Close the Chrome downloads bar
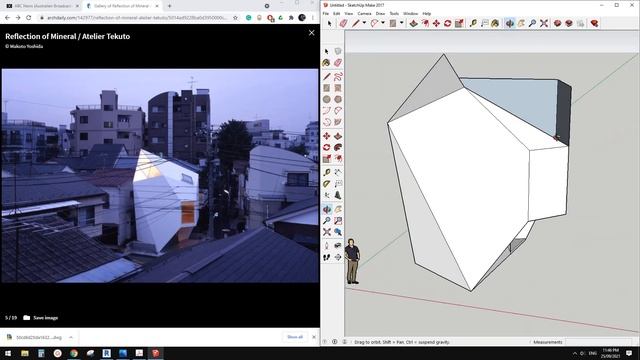 tap(314, 337)
